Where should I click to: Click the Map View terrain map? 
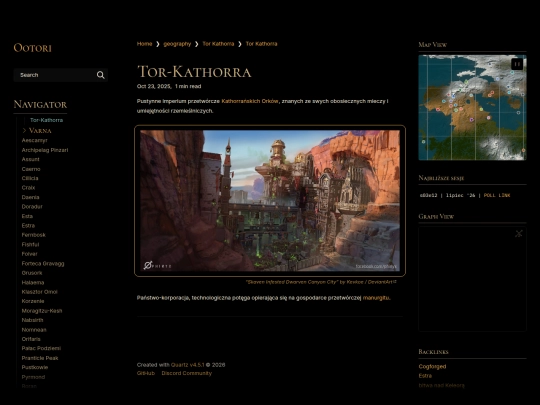(x=472, y=107)
